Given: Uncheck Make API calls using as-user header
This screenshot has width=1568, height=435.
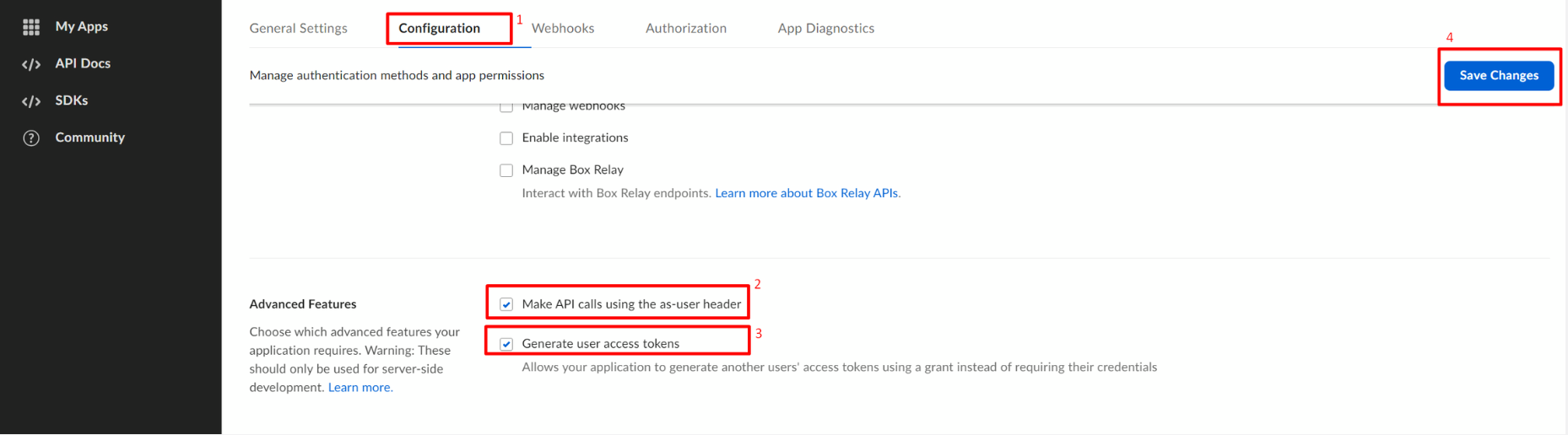Looking at the screenshot, I should (x=506, y=304).
